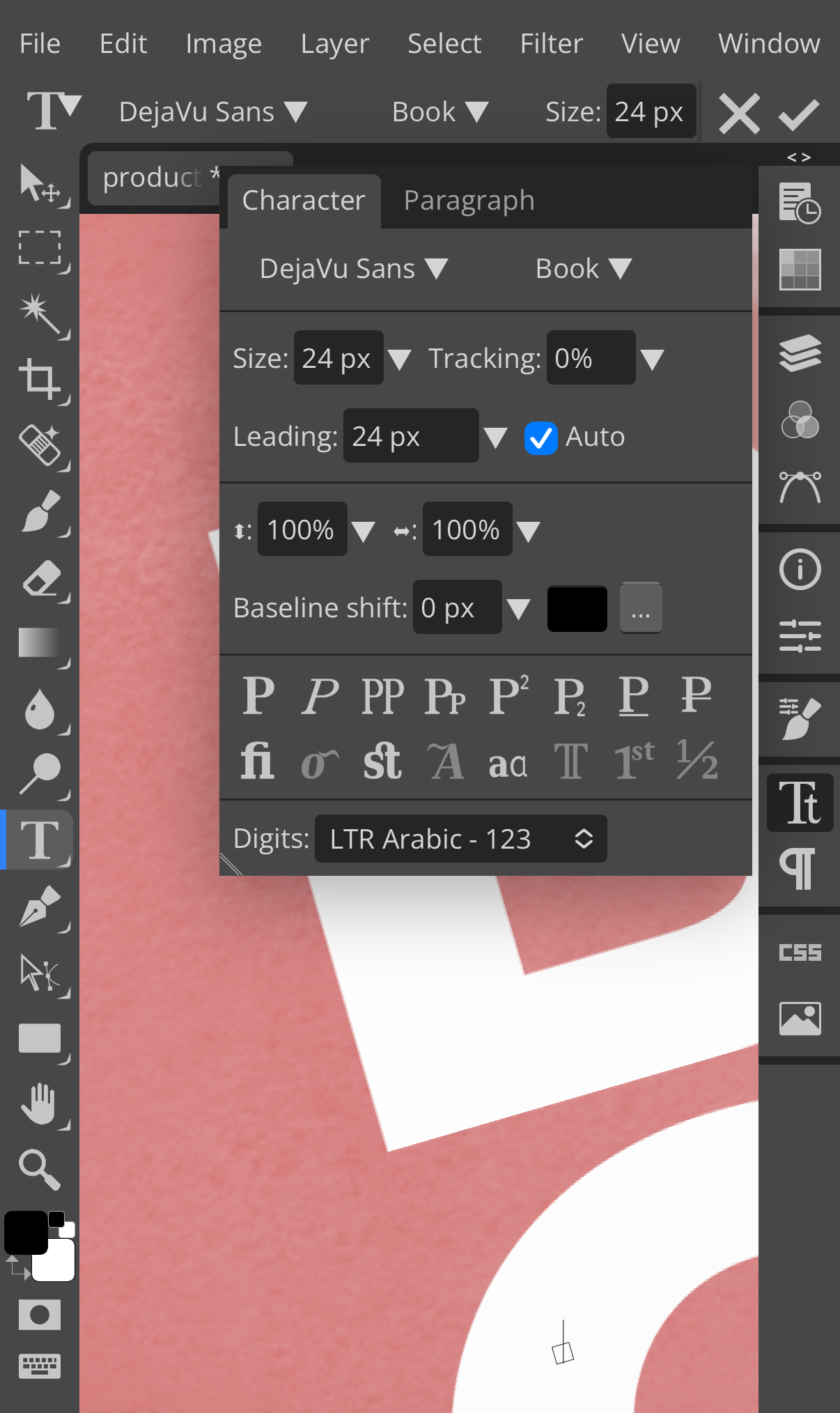Toggle Strikethrough text style
This screenshot has height=1413, width=840.
pyautogui.click(x=696, y=695)
